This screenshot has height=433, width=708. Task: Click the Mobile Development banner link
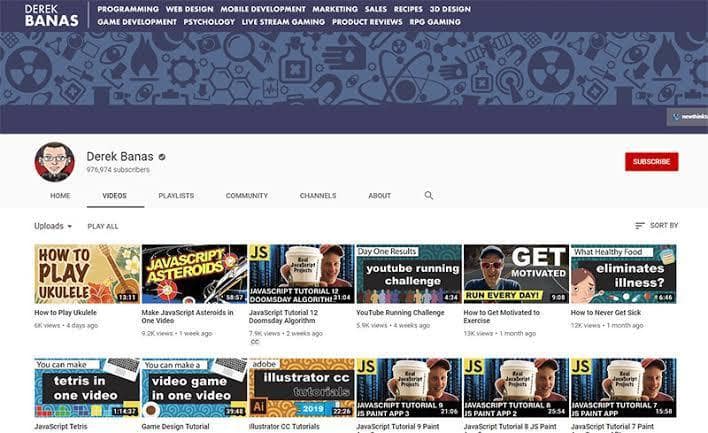(263, 9)
